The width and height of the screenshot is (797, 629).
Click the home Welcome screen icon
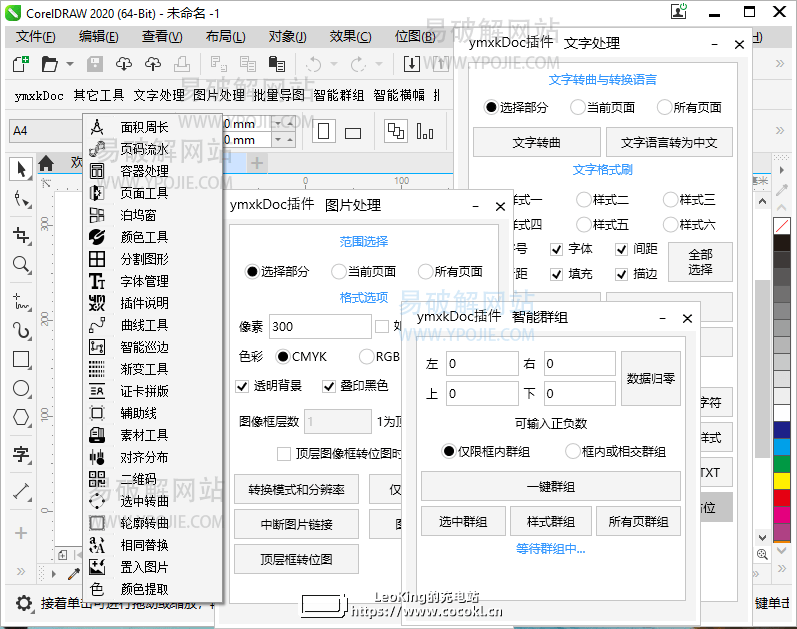[x=46, y=163]
